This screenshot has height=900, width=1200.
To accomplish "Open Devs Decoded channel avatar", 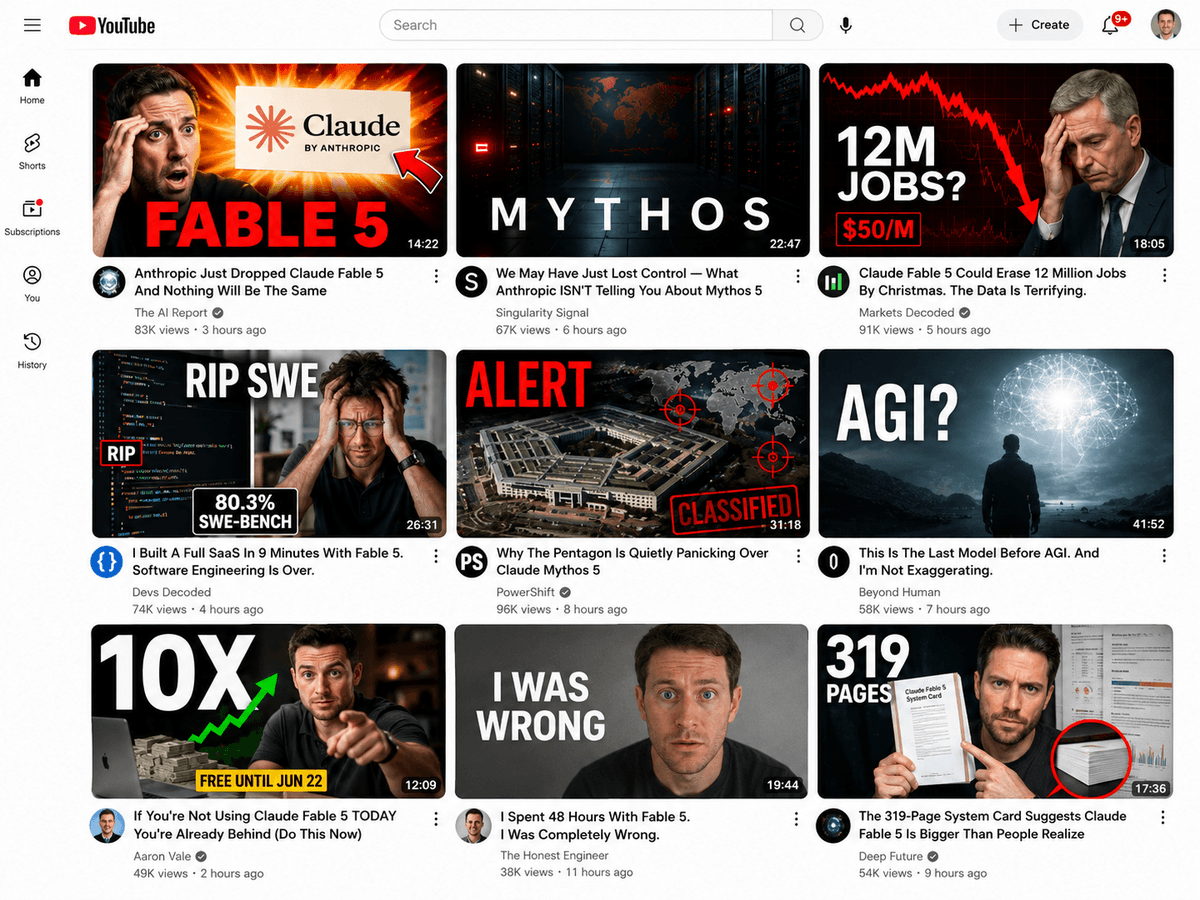I will click(x=107, y=562).
